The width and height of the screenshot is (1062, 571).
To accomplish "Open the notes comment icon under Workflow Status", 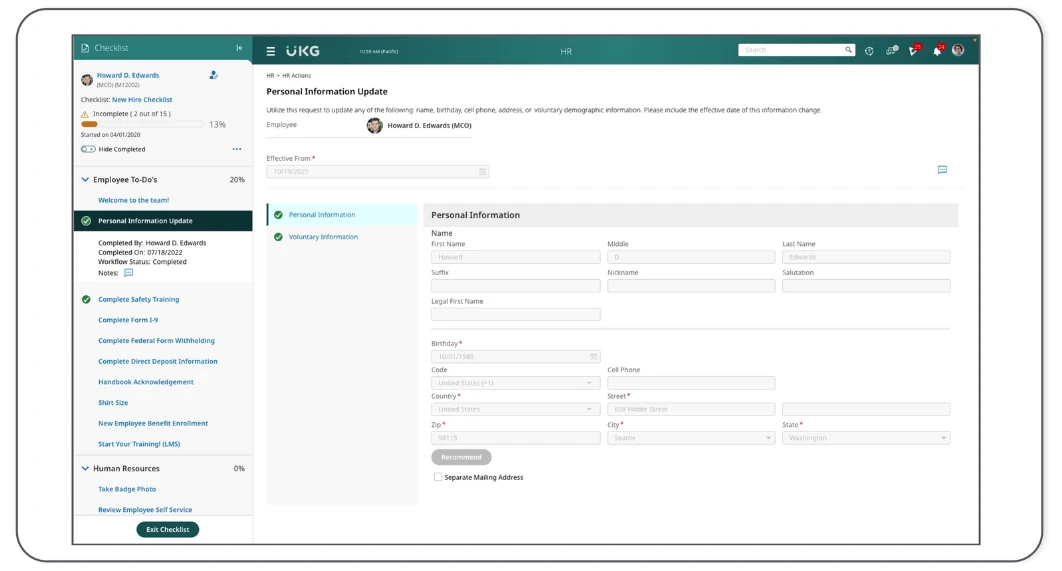I will 128,273.
